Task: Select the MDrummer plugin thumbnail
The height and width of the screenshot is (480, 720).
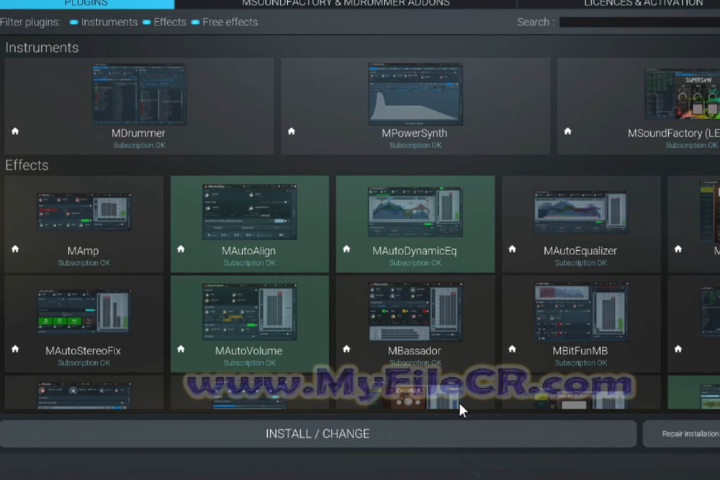Action: (x=139, y=95)
